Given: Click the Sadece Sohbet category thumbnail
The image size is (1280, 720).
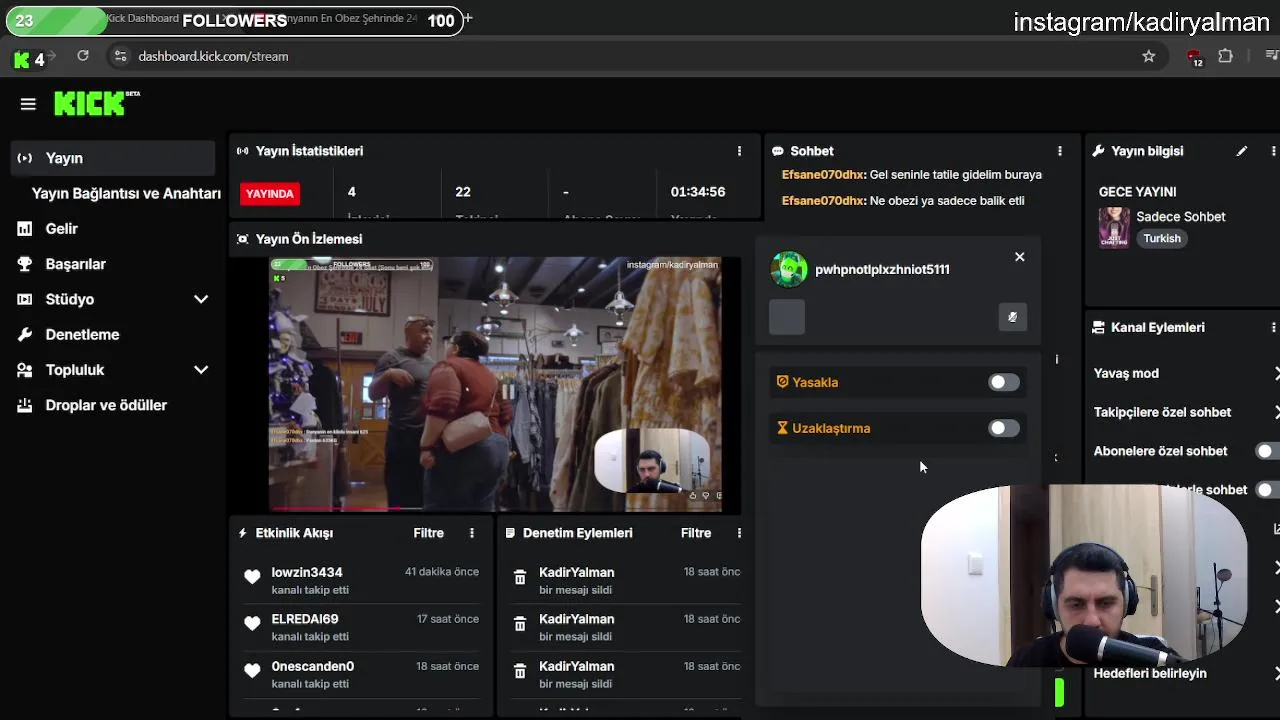Looking at the screenshot, I should 1114,228.
